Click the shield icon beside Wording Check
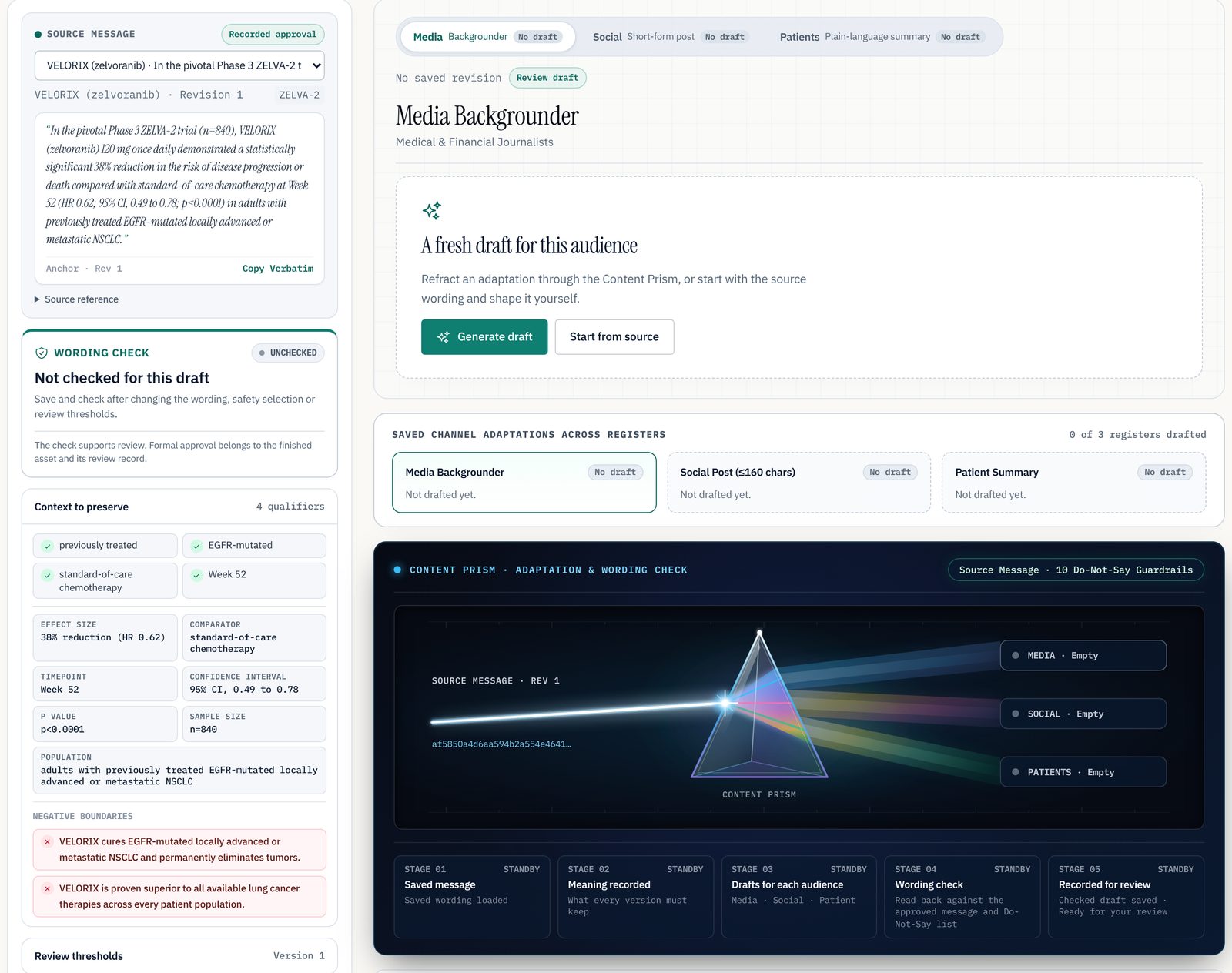The height and width of the screenshot is (973, 1232). point(42,353)
